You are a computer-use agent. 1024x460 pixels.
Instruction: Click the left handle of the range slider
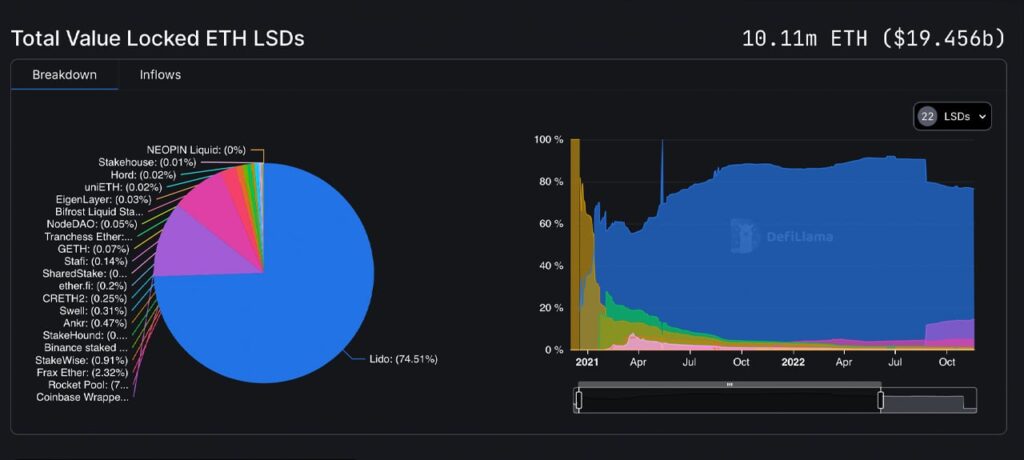pos(578,400)
